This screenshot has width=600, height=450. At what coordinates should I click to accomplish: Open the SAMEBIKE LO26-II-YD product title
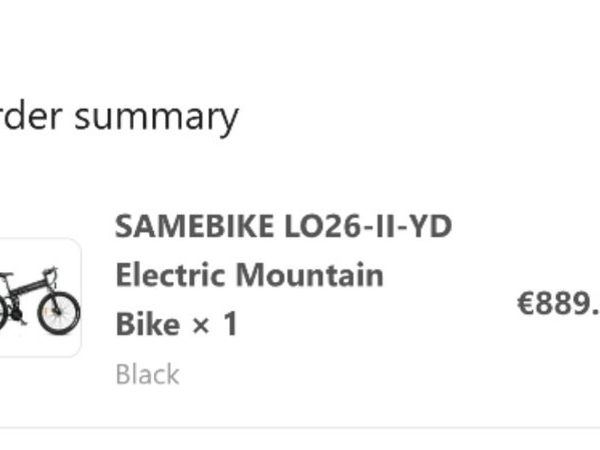[283, 227]
